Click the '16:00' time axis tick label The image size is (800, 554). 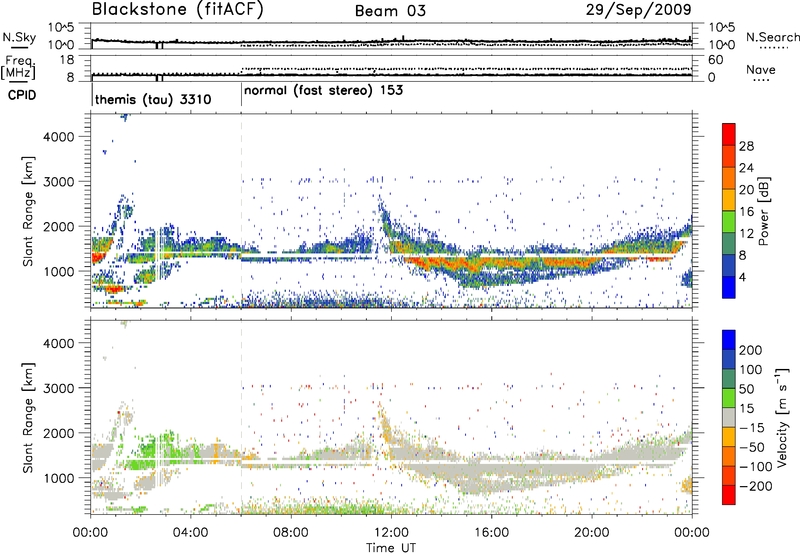point(491,533)
